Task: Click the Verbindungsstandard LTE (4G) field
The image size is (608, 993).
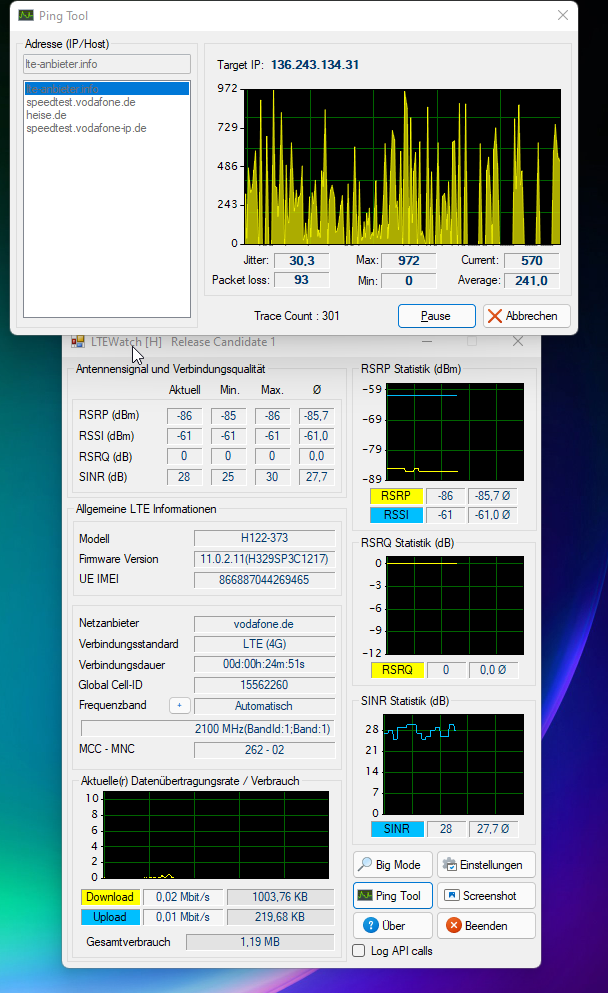Action: click(x=264, y=644)
